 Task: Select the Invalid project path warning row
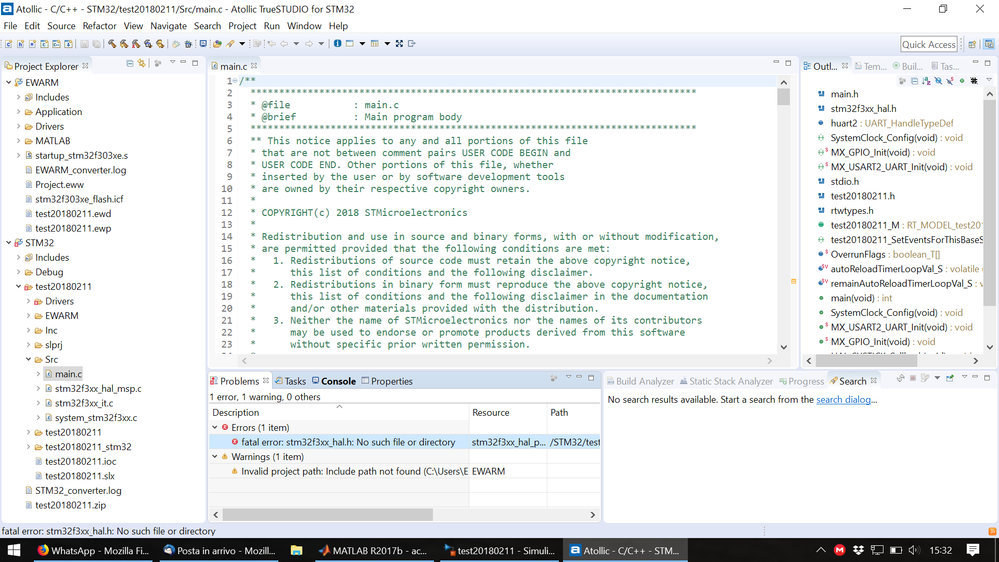pyautogui.click(x=405, y=472)
